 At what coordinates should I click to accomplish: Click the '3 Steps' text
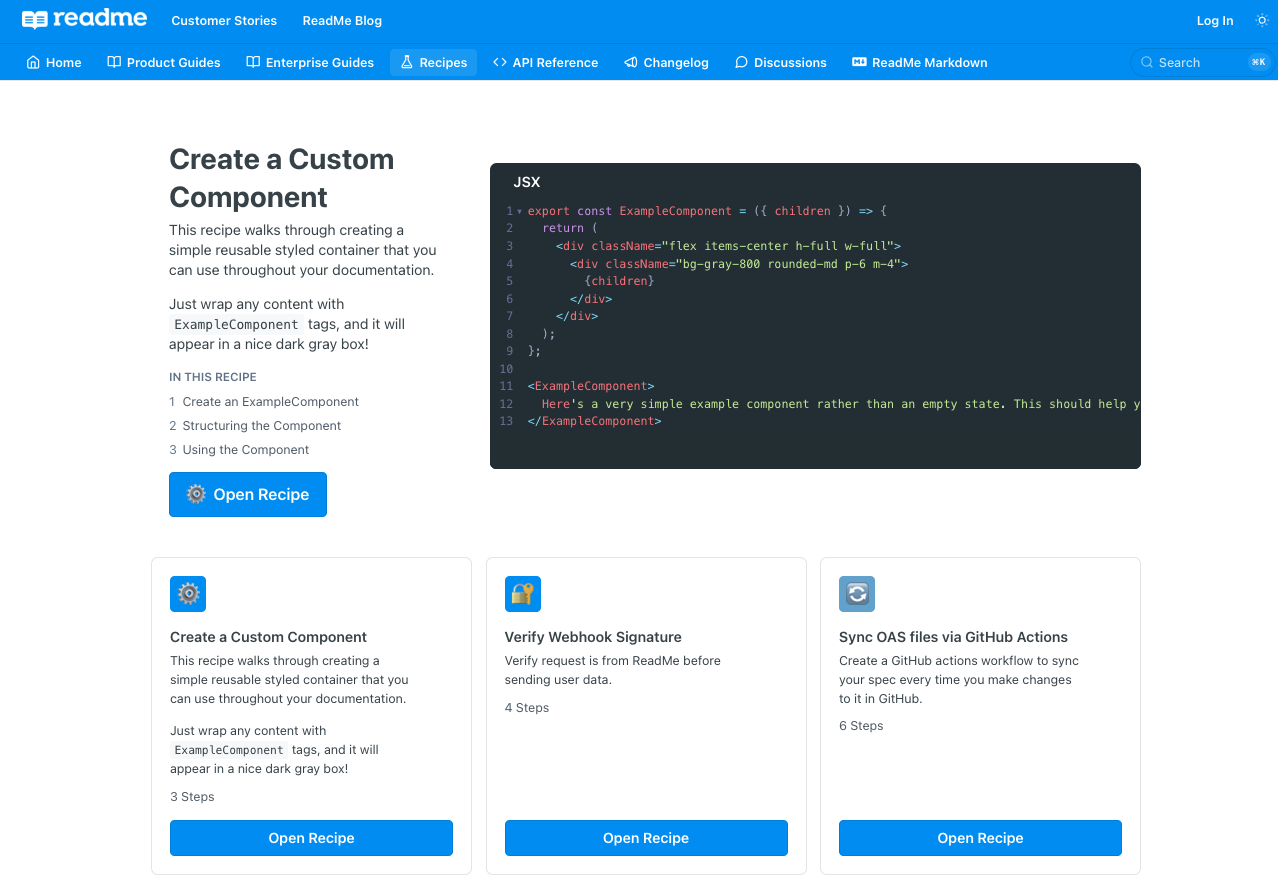click(x=192, y=797)
